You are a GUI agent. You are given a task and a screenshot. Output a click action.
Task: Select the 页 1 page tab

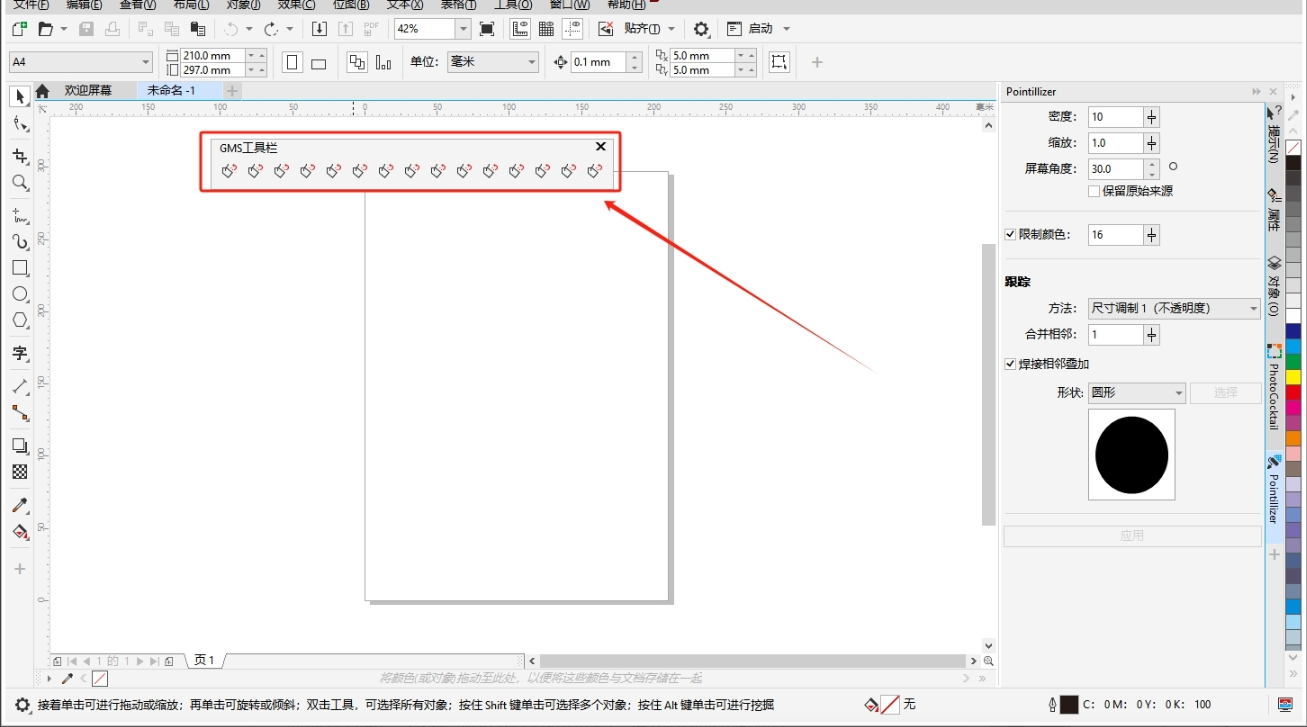(205, 660)
